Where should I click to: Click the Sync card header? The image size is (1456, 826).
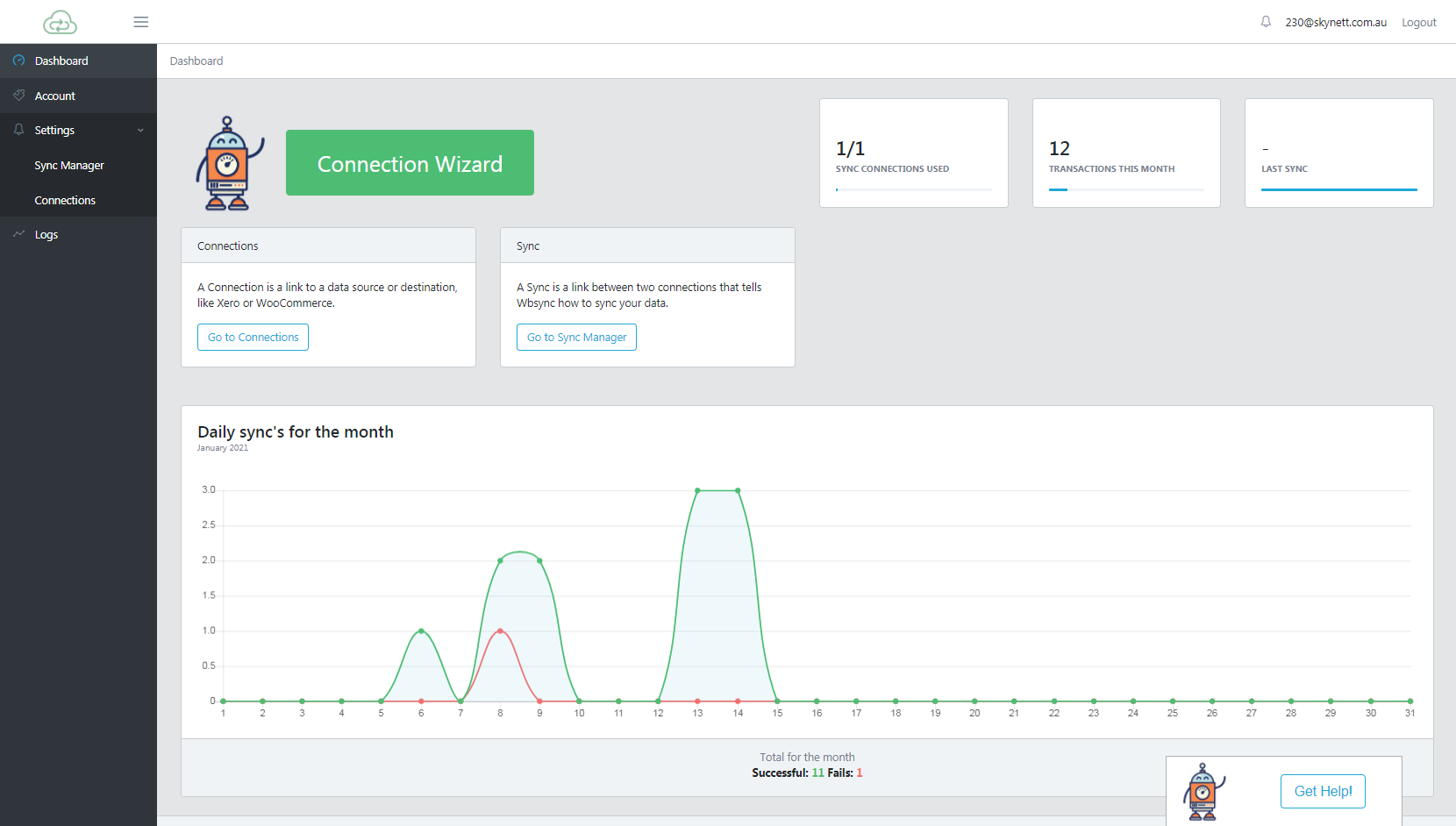pyautogui.click(x=647, y=246)
